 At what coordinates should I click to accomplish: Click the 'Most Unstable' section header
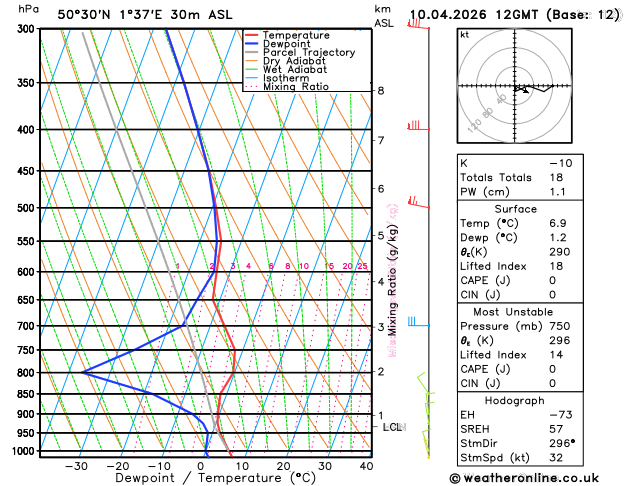tap(513, 312)
